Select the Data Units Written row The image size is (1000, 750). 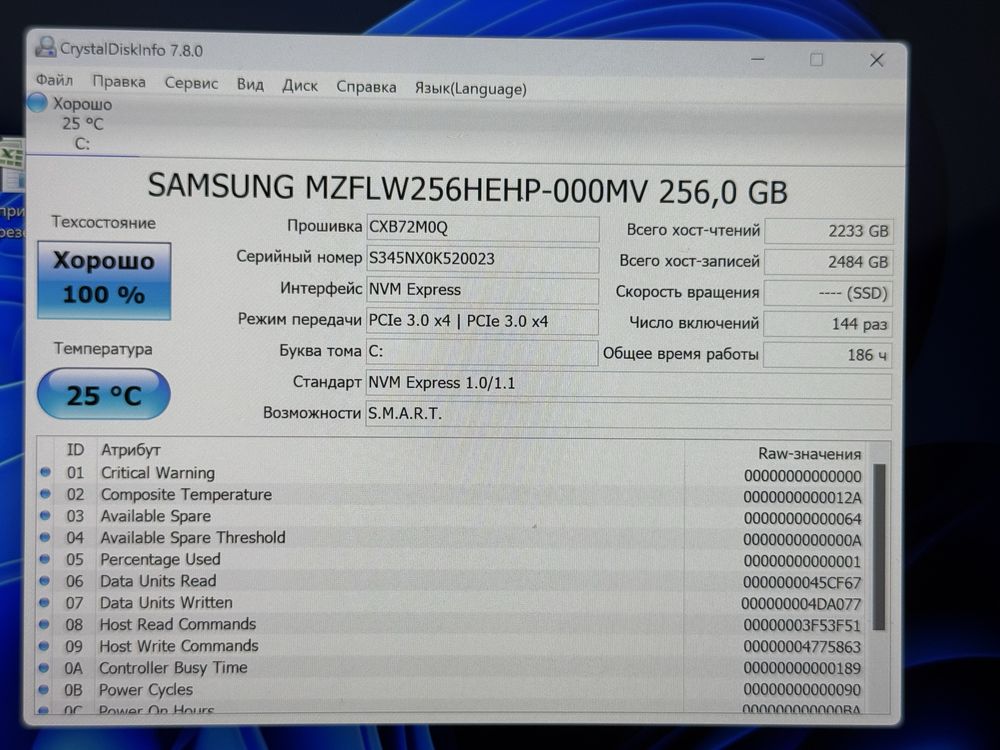tap(451, 603)
